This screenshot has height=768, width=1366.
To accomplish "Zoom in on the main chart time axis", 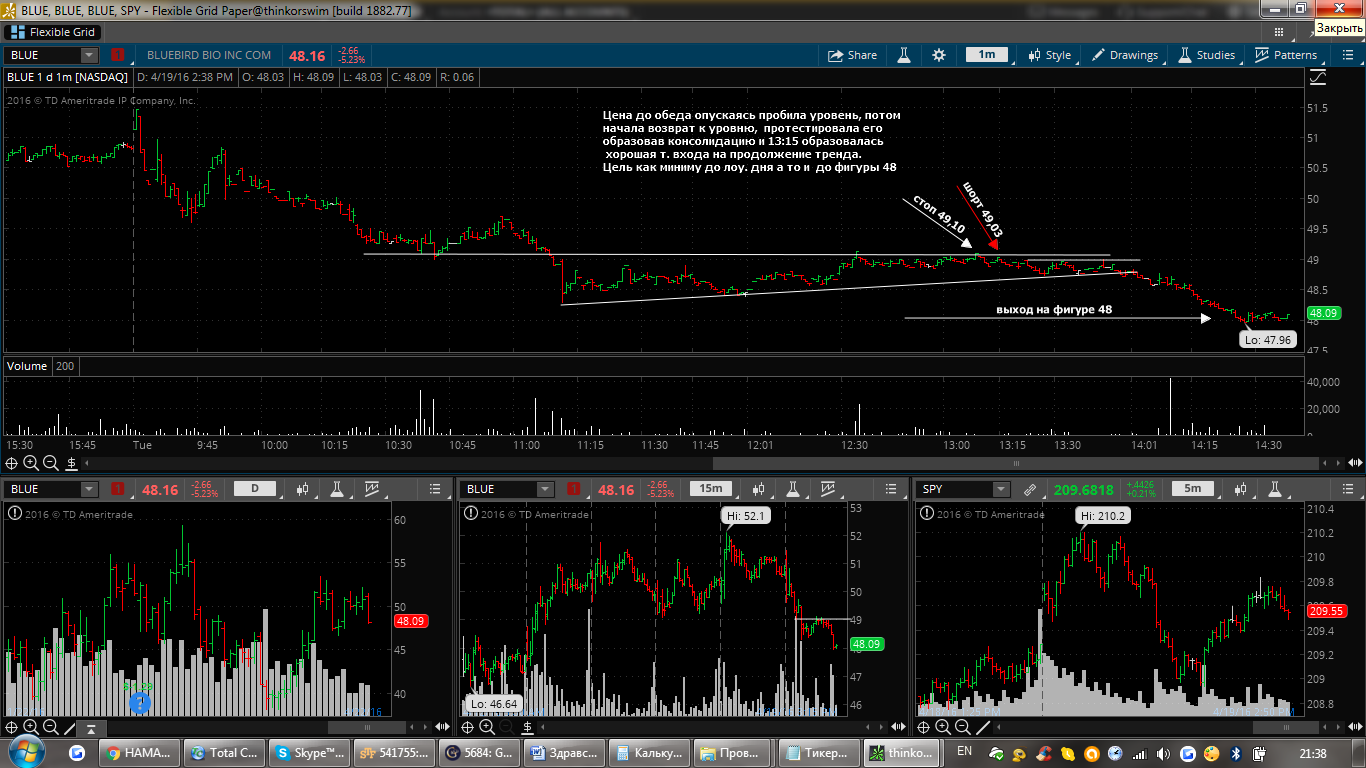I will (31, 463).
